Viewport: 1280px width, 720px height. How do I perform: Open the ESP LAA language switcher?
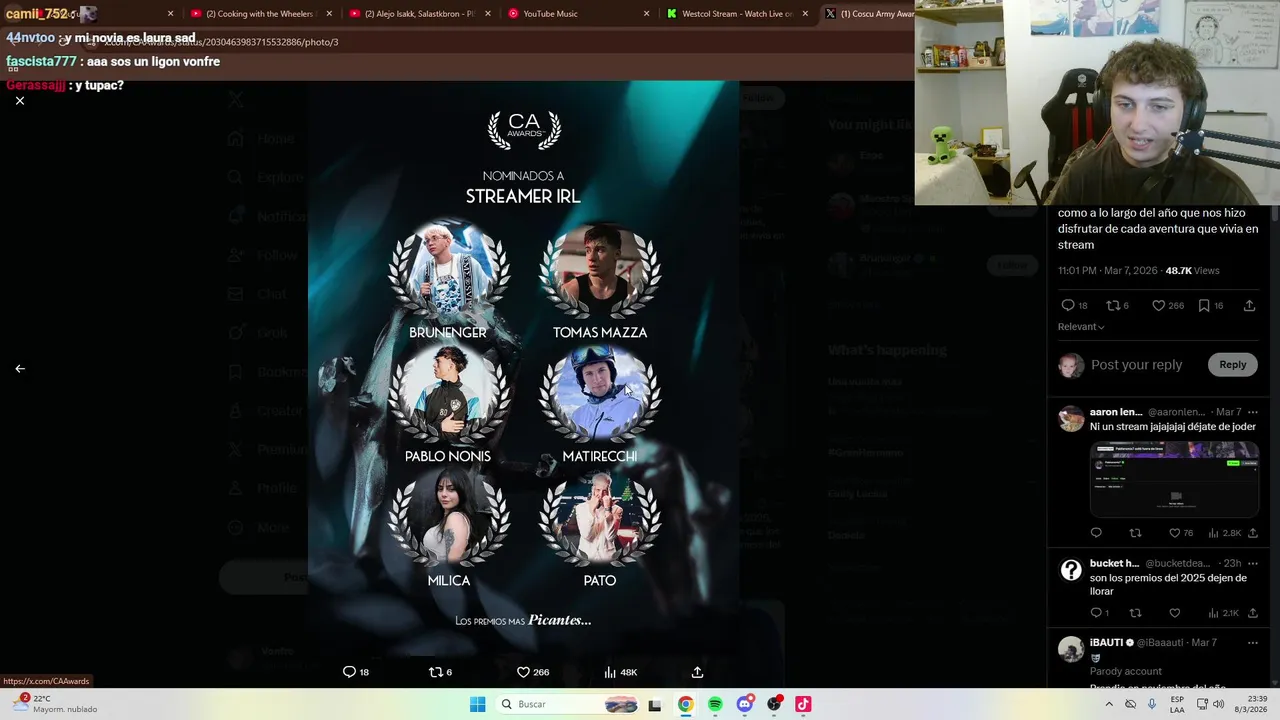pyautogui.click(x=1178, y=704)
